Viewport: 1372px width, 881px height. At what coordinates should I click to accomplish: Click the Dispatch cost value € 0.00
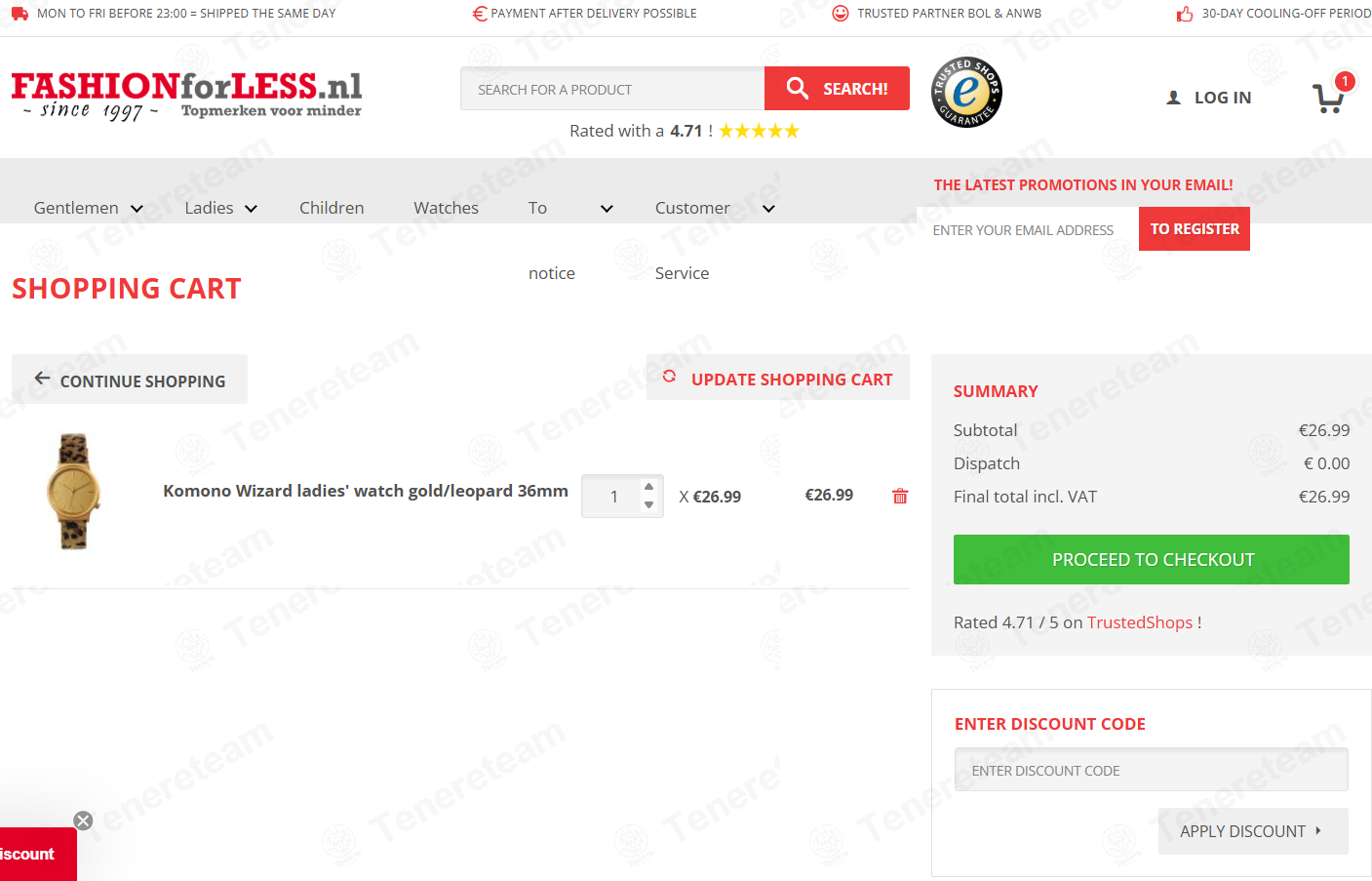[1327, 463]
